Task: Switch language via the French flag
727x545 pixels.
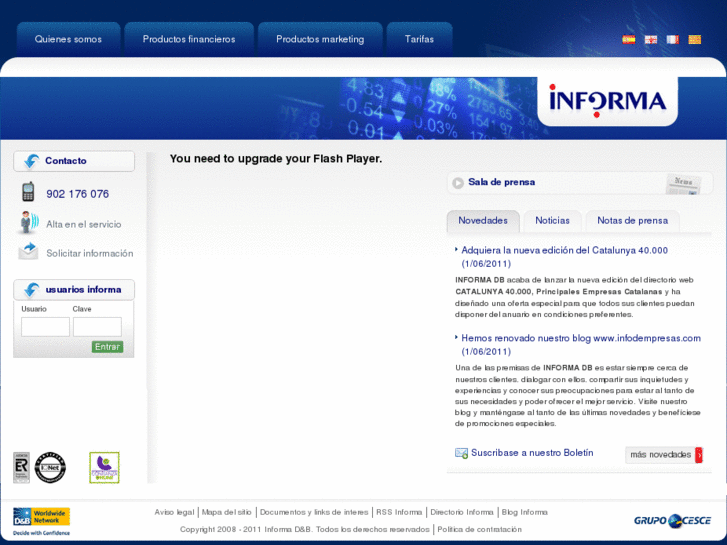Action: tap(673, 39)
